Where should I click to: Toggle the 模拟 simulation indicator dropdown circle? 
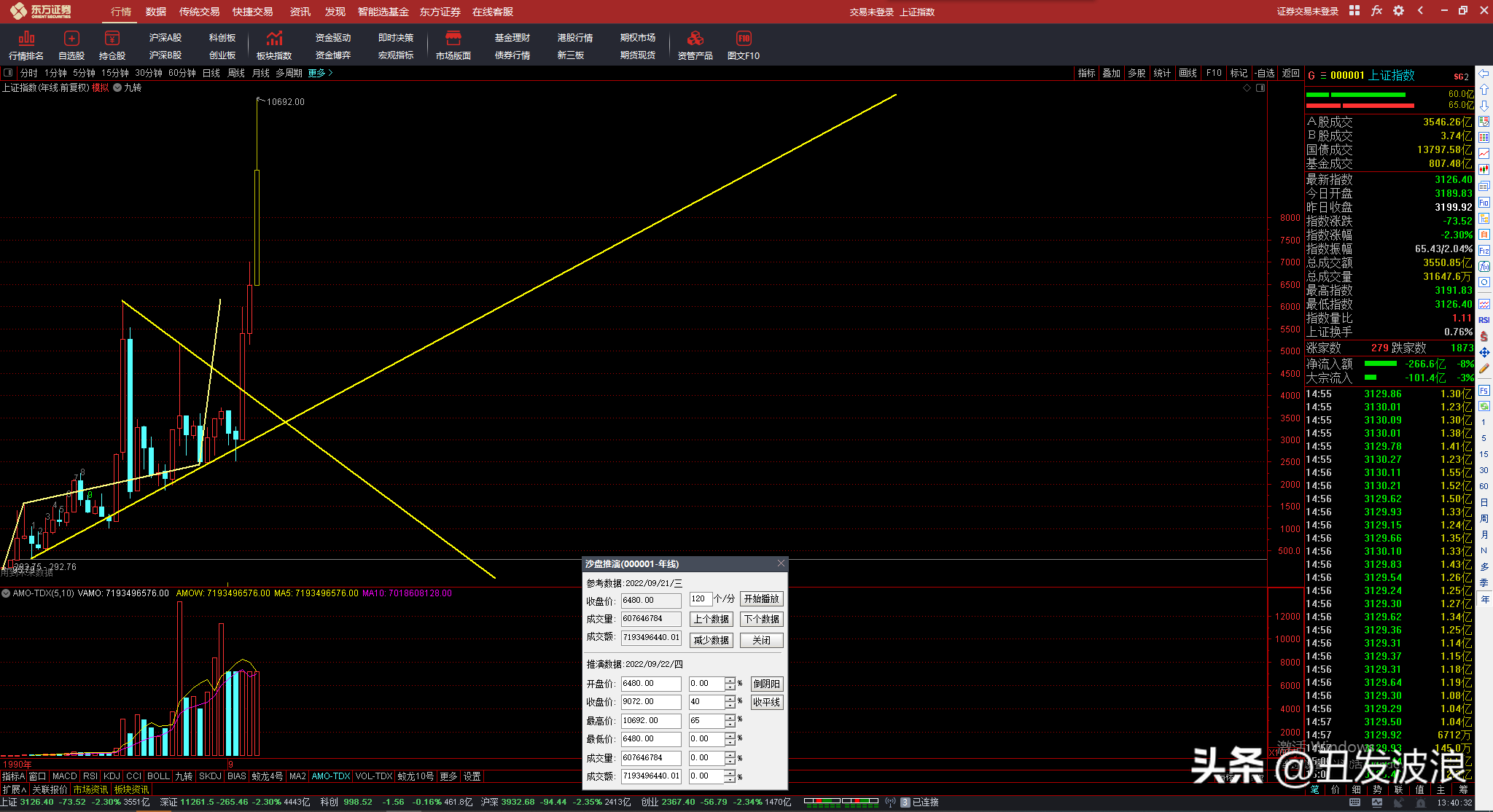click(x=117, y=87)
